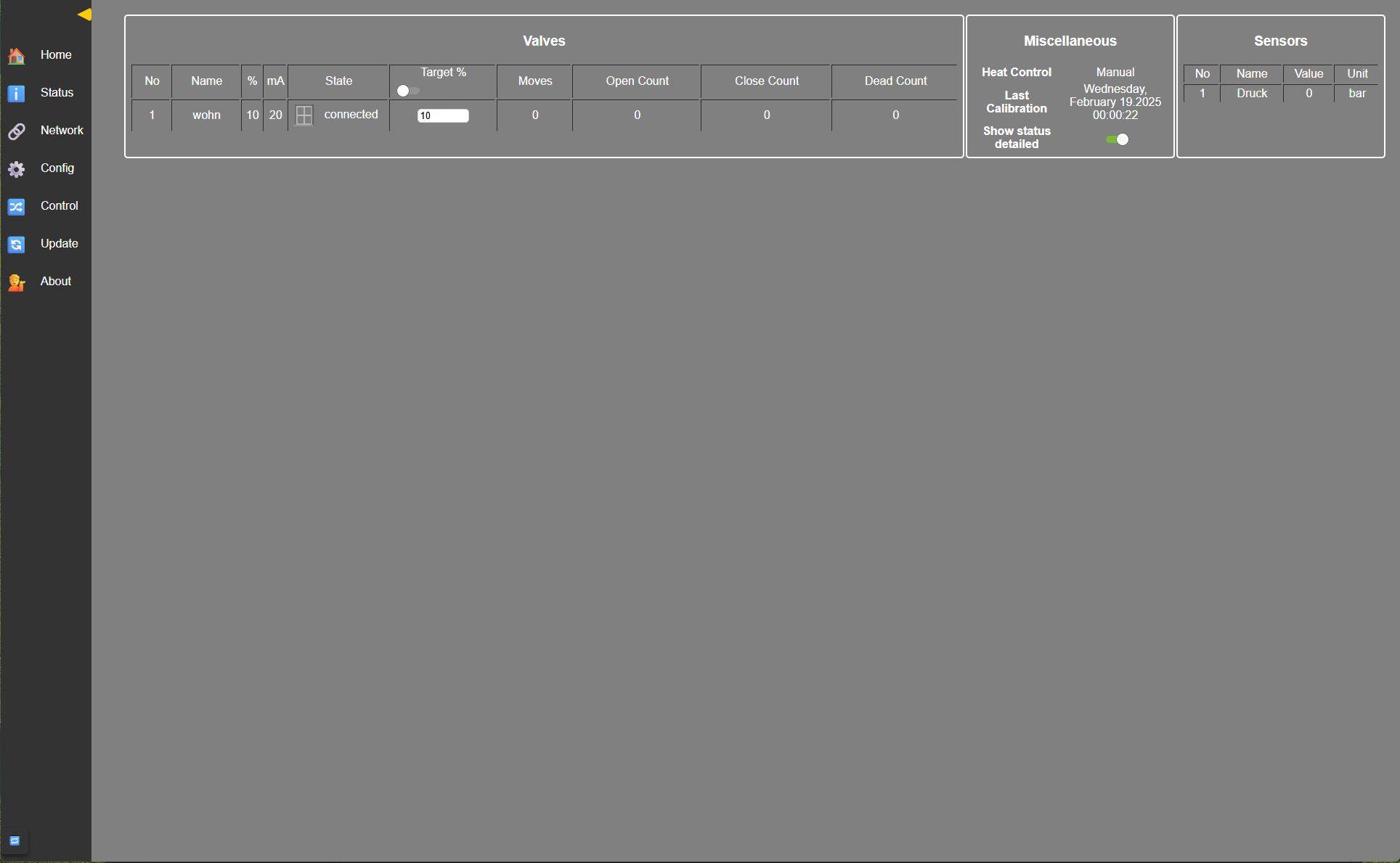Screen dimensions: 1400x863
Task: Collapse sidebar with yellow arrow
Action: (84, 15)
